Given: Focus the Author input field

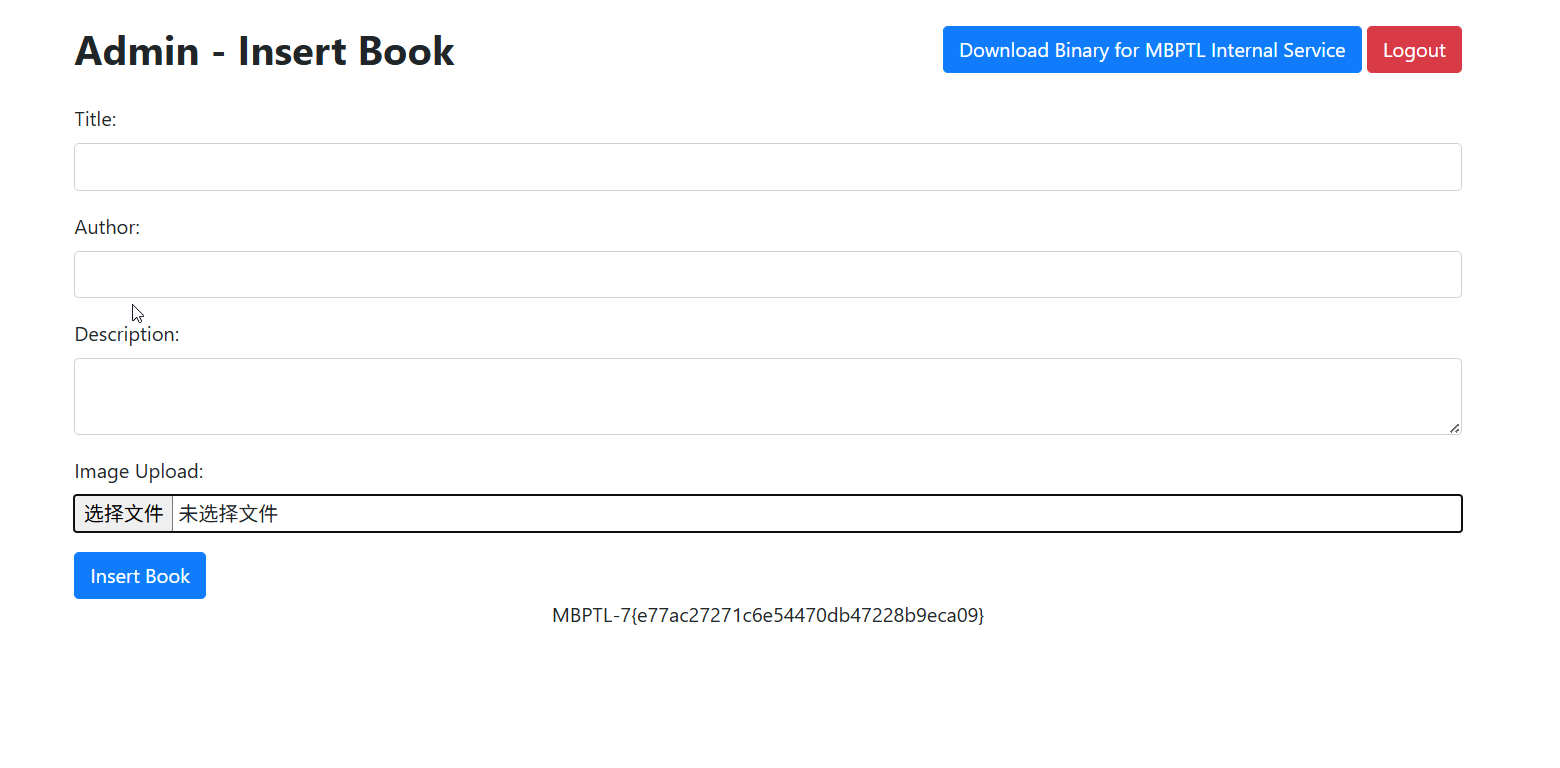Looking at the screenshot, I should [x=767, y=274].
